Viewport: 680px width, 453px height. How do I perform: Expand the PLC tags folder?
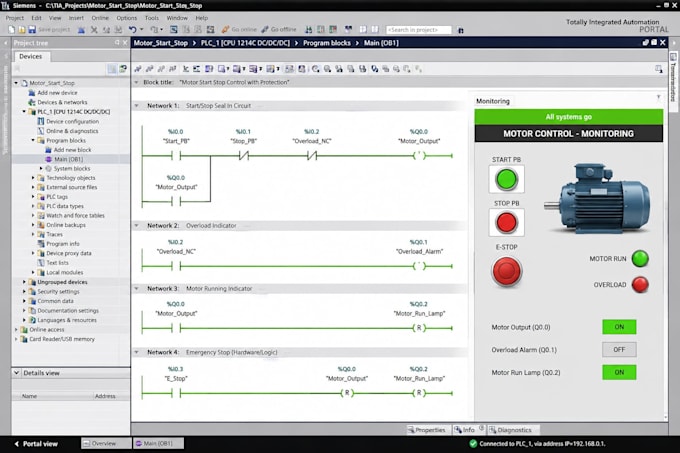[33, 197]
